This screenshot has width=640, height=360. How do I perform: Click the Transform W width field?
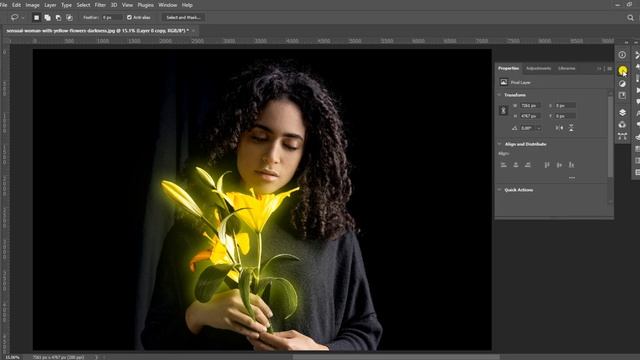(531, 106)
